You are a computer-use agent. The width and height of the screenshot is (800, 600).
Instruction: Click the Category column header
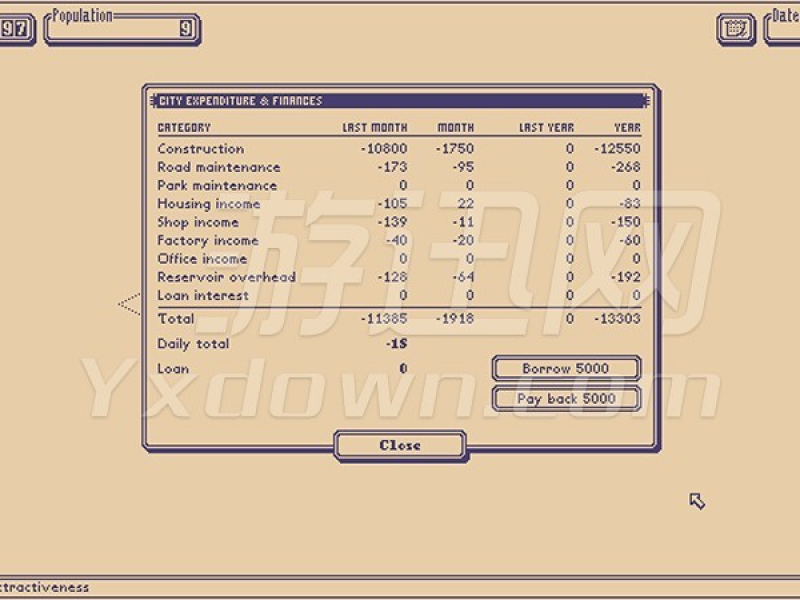pyautogui.click(x=184, y=128)
